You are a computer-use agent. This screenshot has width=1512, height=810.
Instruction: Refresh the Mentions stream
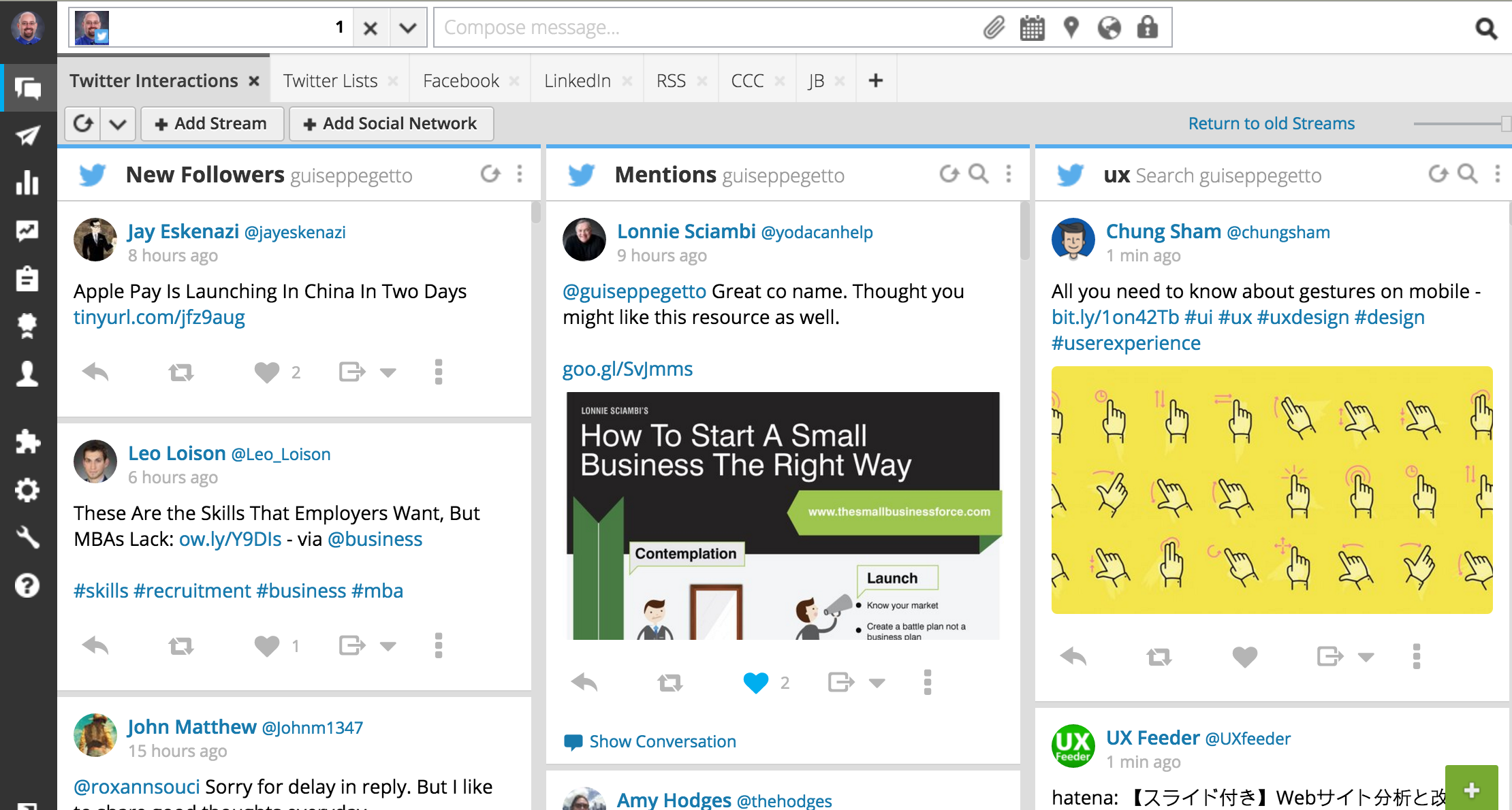point(949,174)
